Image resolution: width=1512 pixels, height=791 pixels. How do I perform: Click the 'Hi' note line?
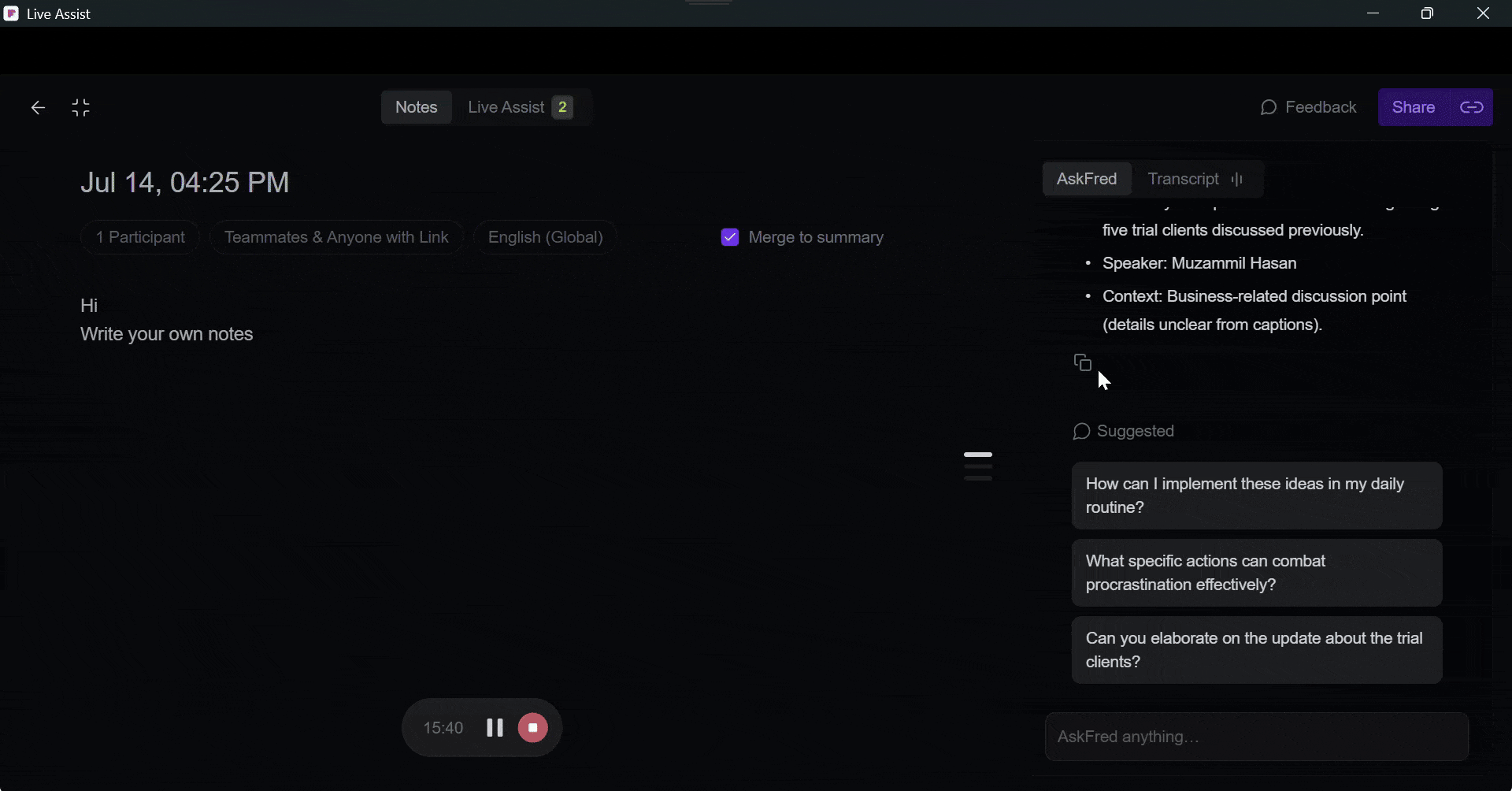[89, 306]
